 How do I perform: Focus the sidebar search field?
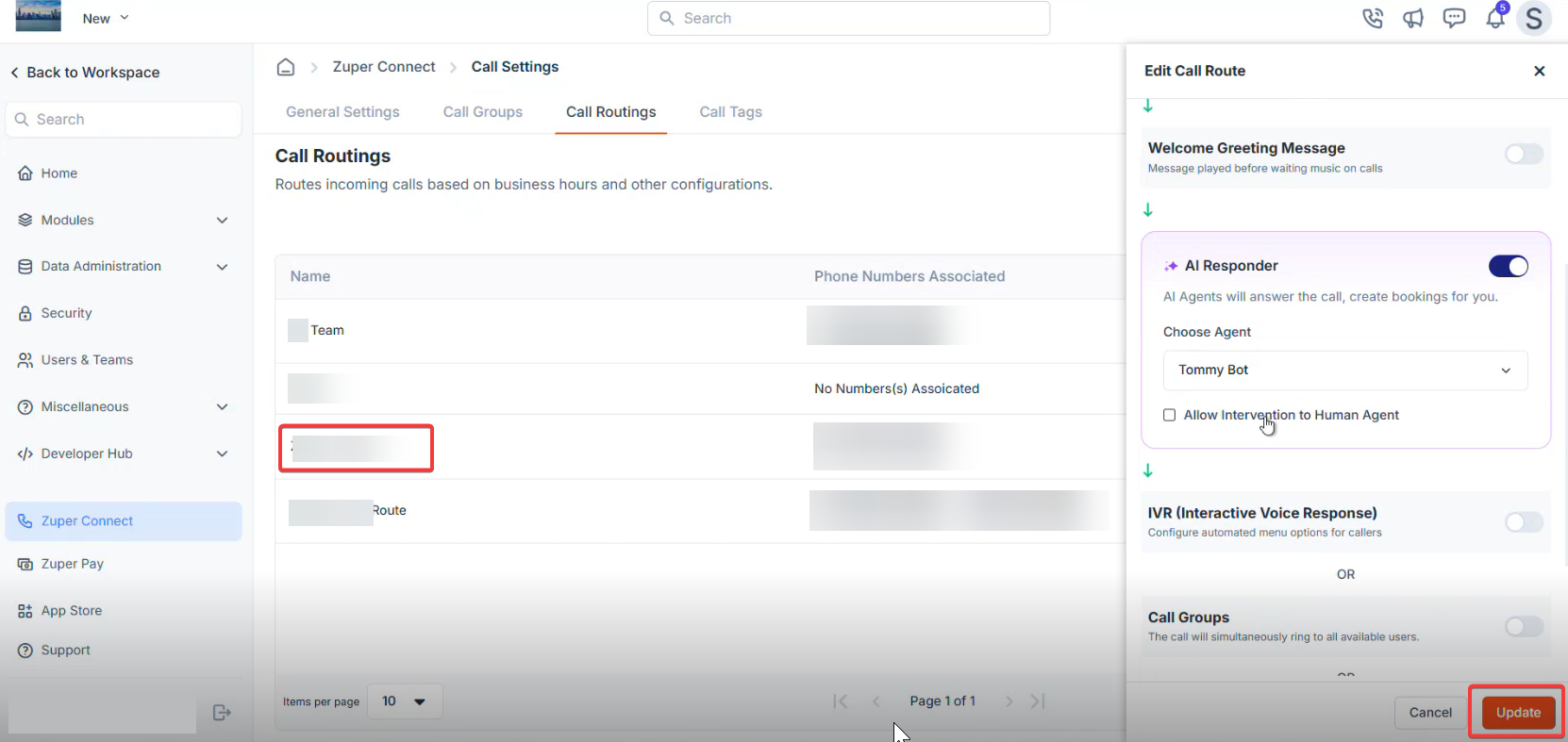124,120
